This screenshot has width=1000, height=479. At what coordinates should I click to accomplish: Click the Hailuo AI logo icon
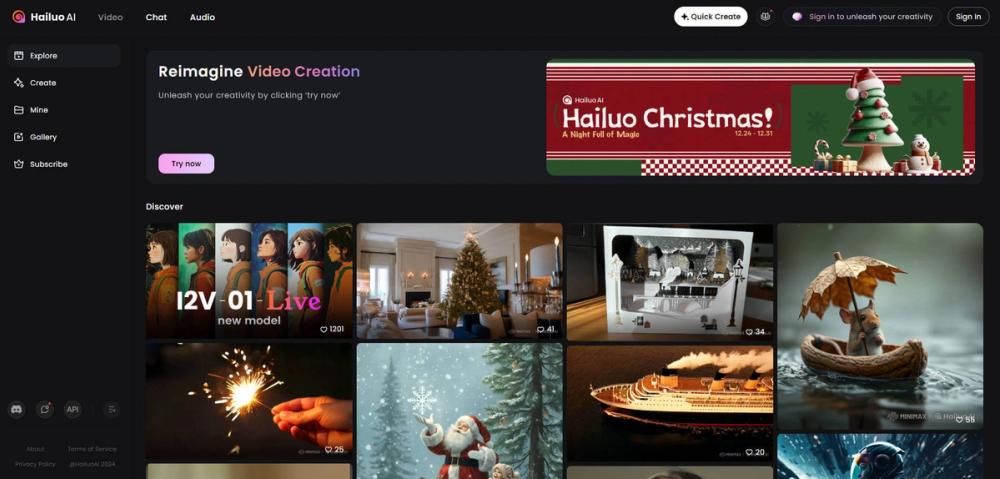click(x=18, y=17)
